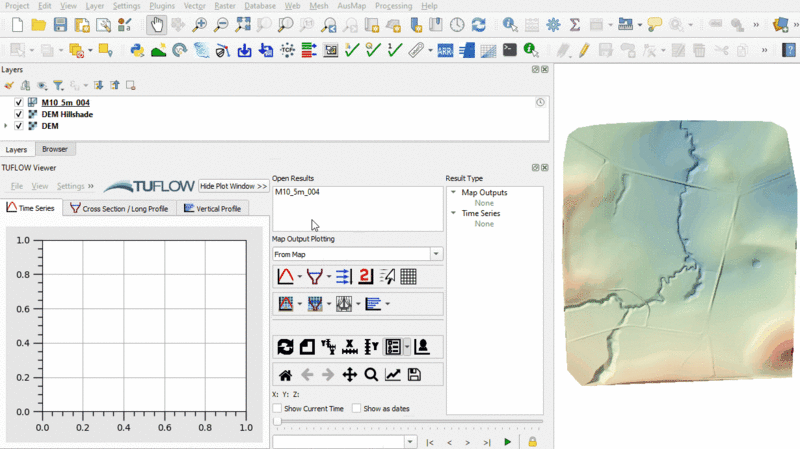The height and width of the screenshot is (449, 800).
Task: Click the home view icon on plot toolbar
Action: click(285, 375)
